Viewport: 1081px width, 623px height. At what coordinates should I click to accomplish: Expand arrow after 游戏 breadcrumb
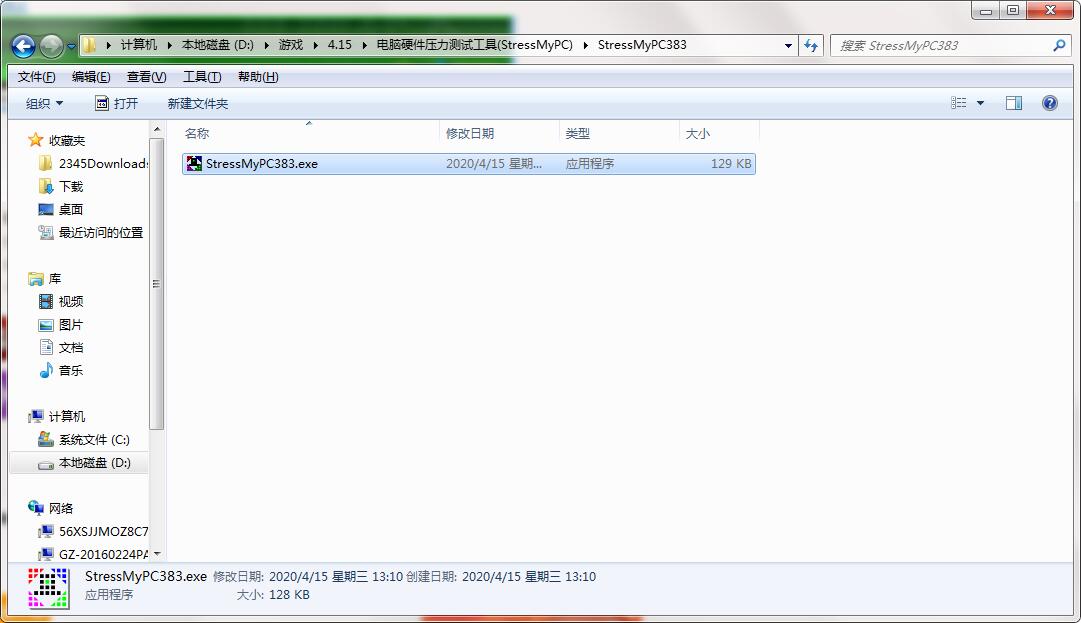coord(316,45)
